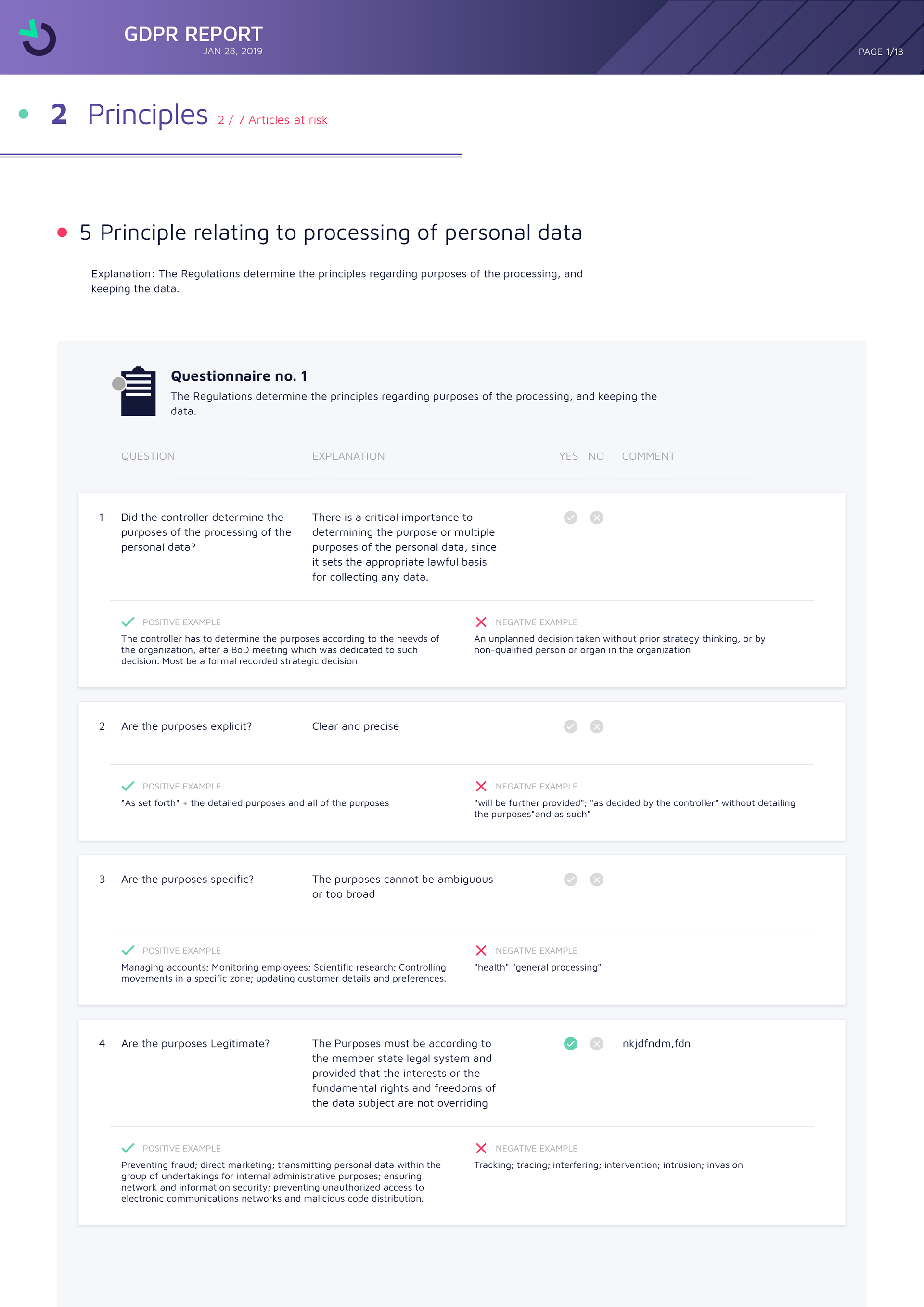This screenshot has width=924, height=1307.
Task: Click green check icon for question 1 positive example
Action: coord(128,621)
